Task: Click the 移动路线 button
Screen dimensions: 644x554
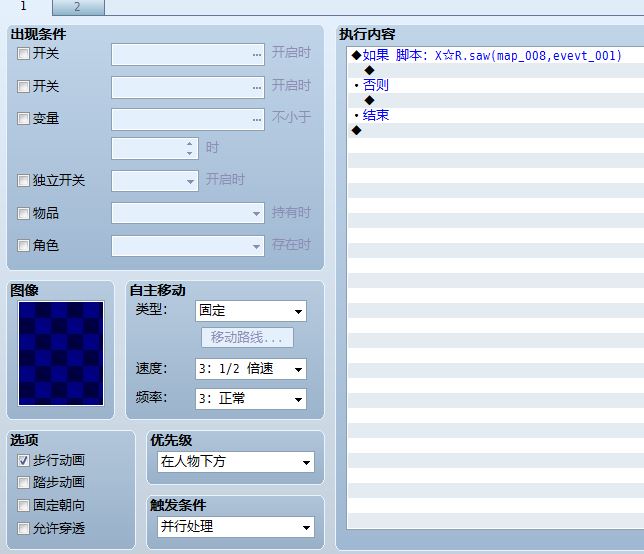Action: coord(247,338)
